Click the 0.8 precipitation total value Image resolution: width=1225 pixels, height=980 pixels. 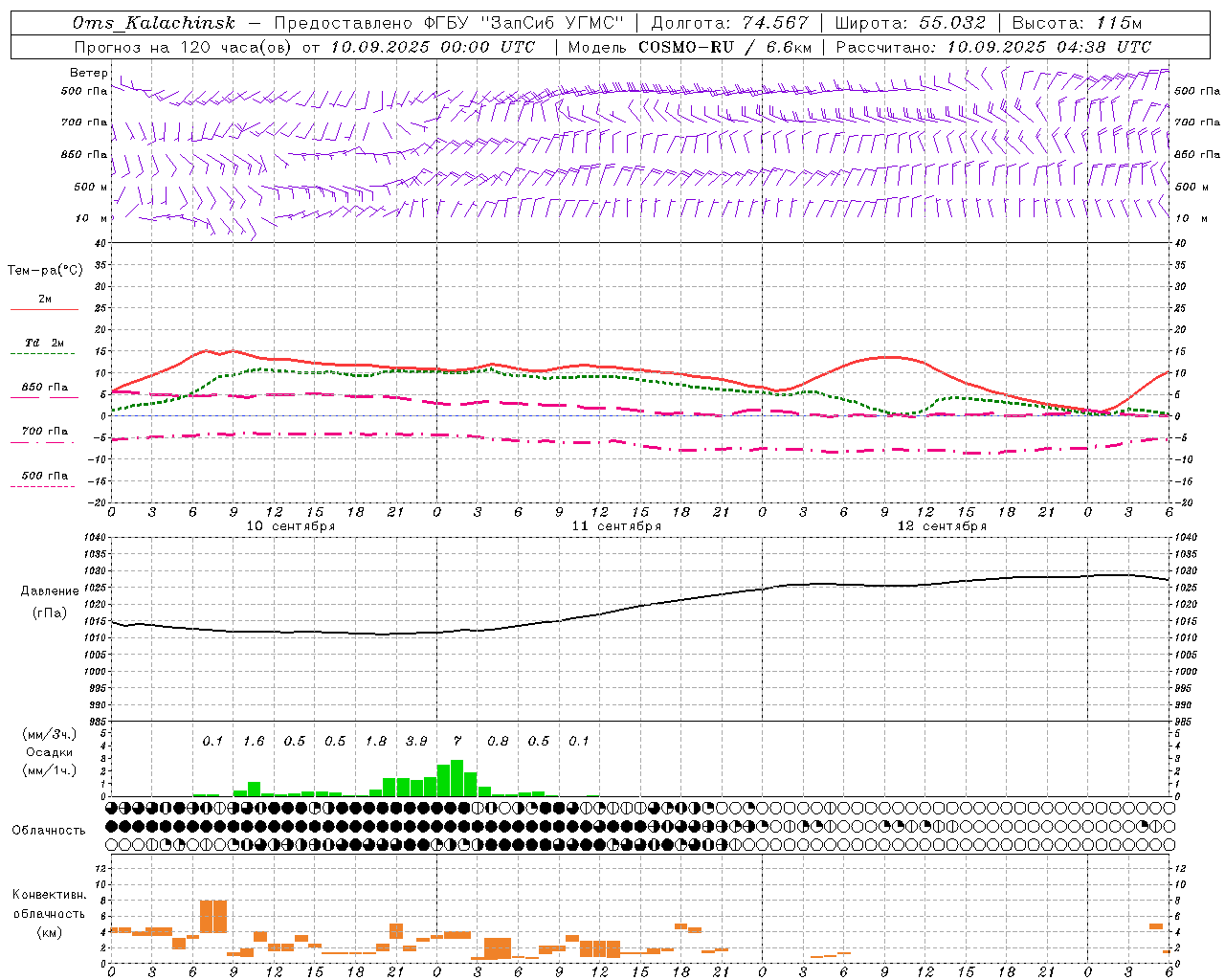pos(498,741)
